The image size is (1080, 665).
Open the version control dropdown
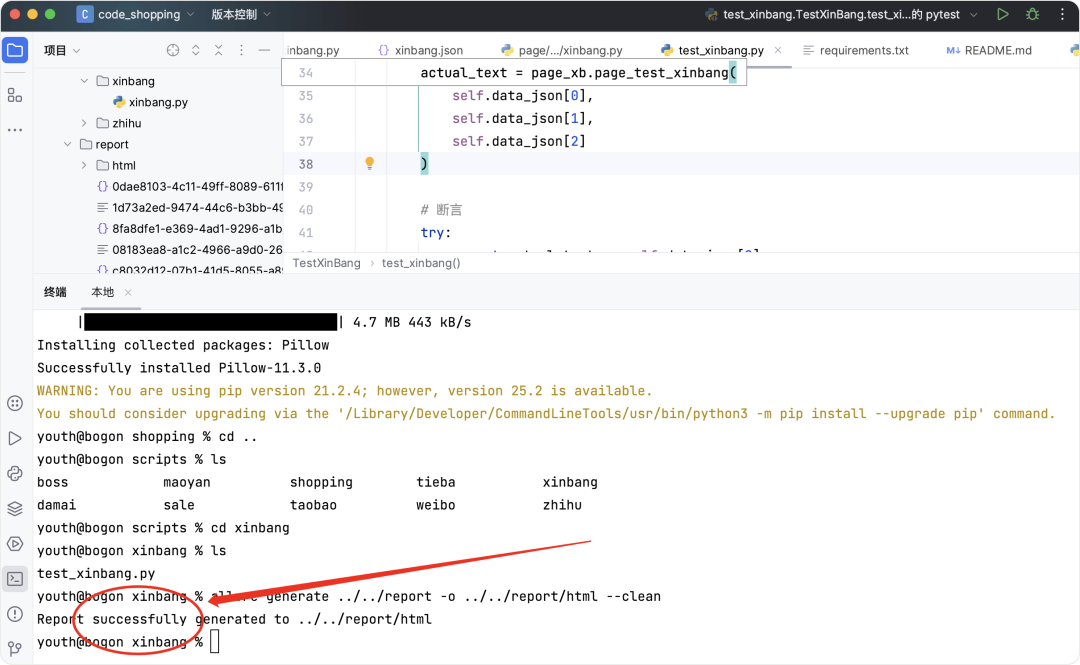point(240,14)
